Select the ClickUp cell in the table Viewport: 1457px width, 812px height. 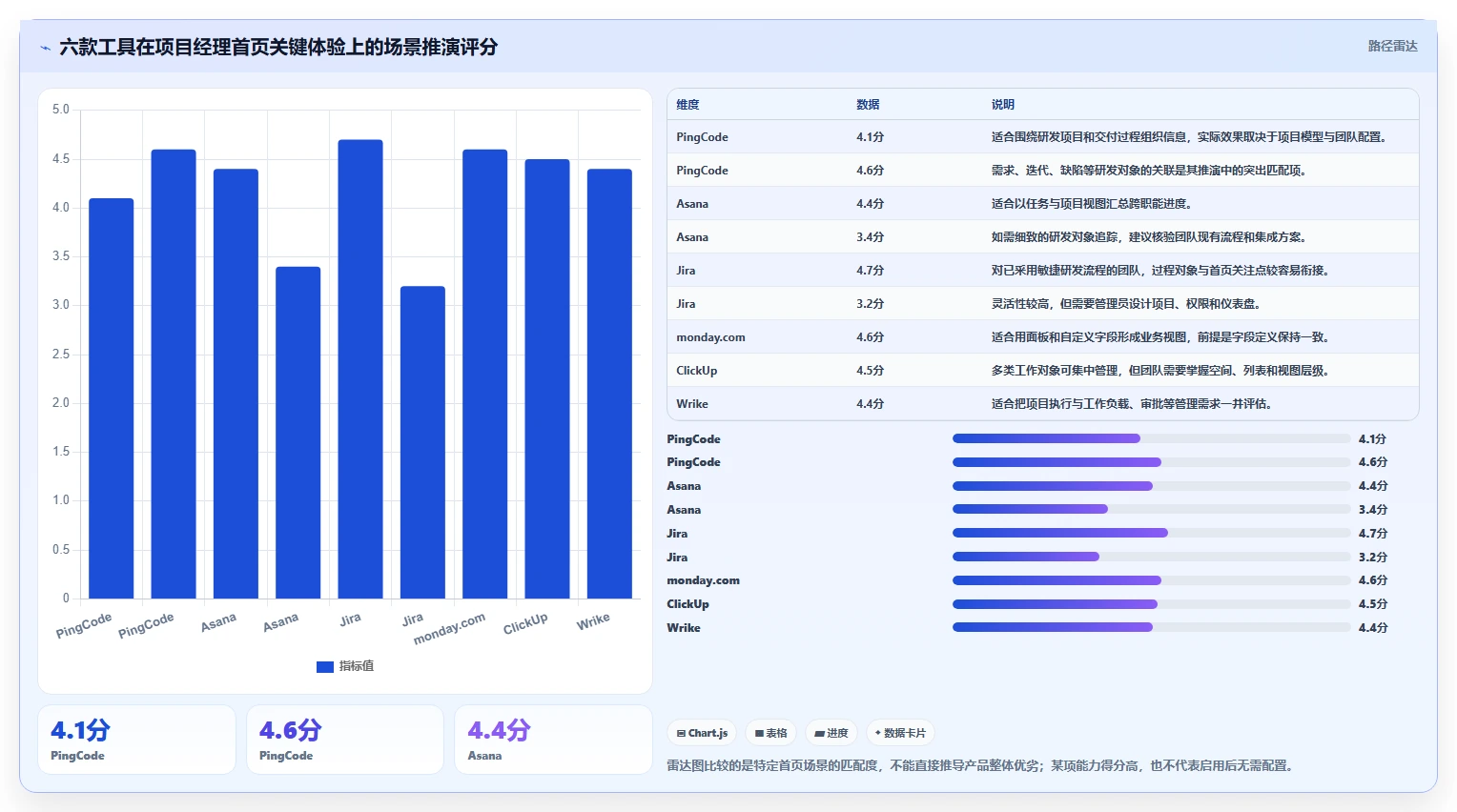coord(696,371)
